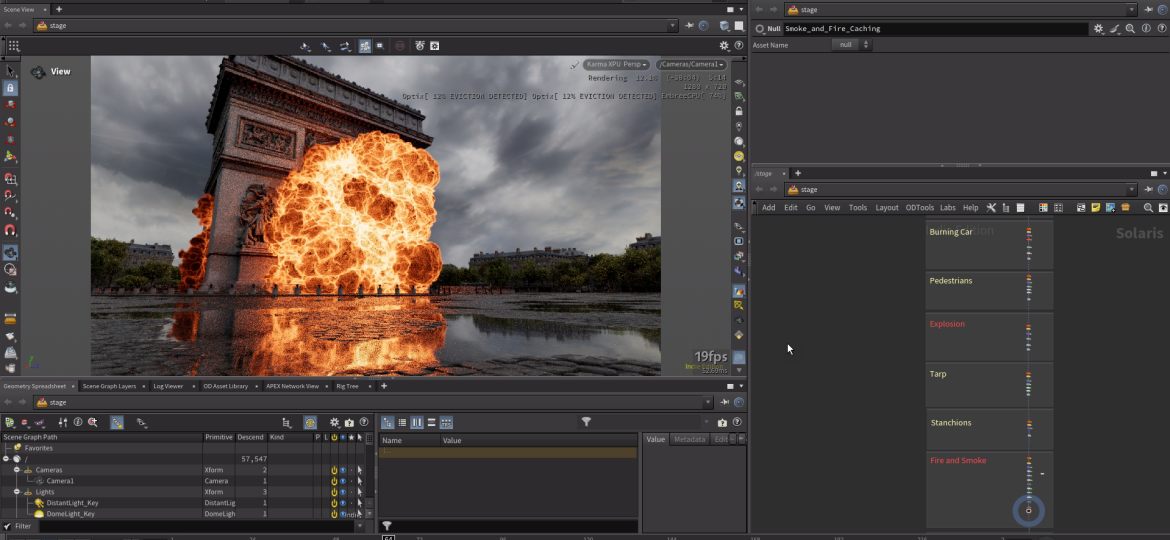Toggle visibility eye for Lights prim
The image size is (1170, 540).
pos(342,492)
